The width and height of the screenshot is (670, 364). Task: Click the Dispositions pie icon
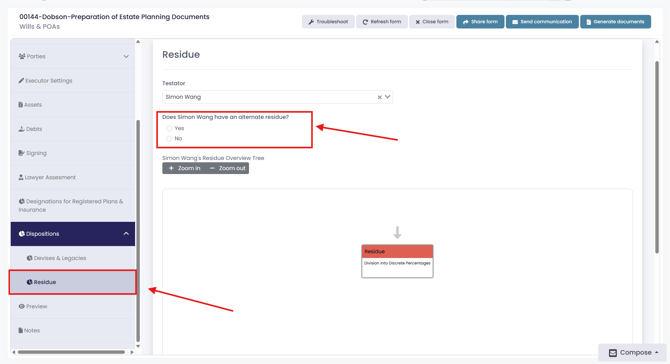point(21,234)
